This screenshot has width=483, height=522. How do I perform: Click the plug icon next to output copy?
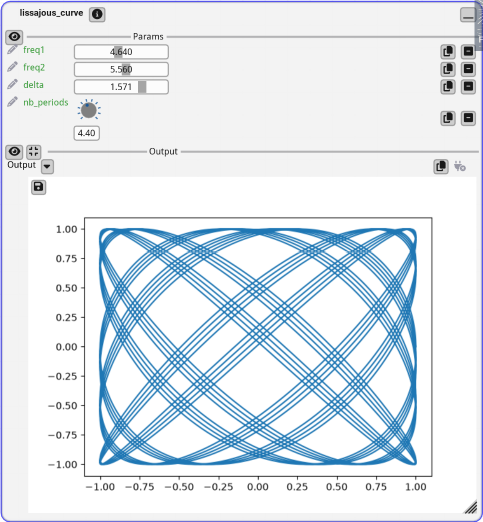460,166
